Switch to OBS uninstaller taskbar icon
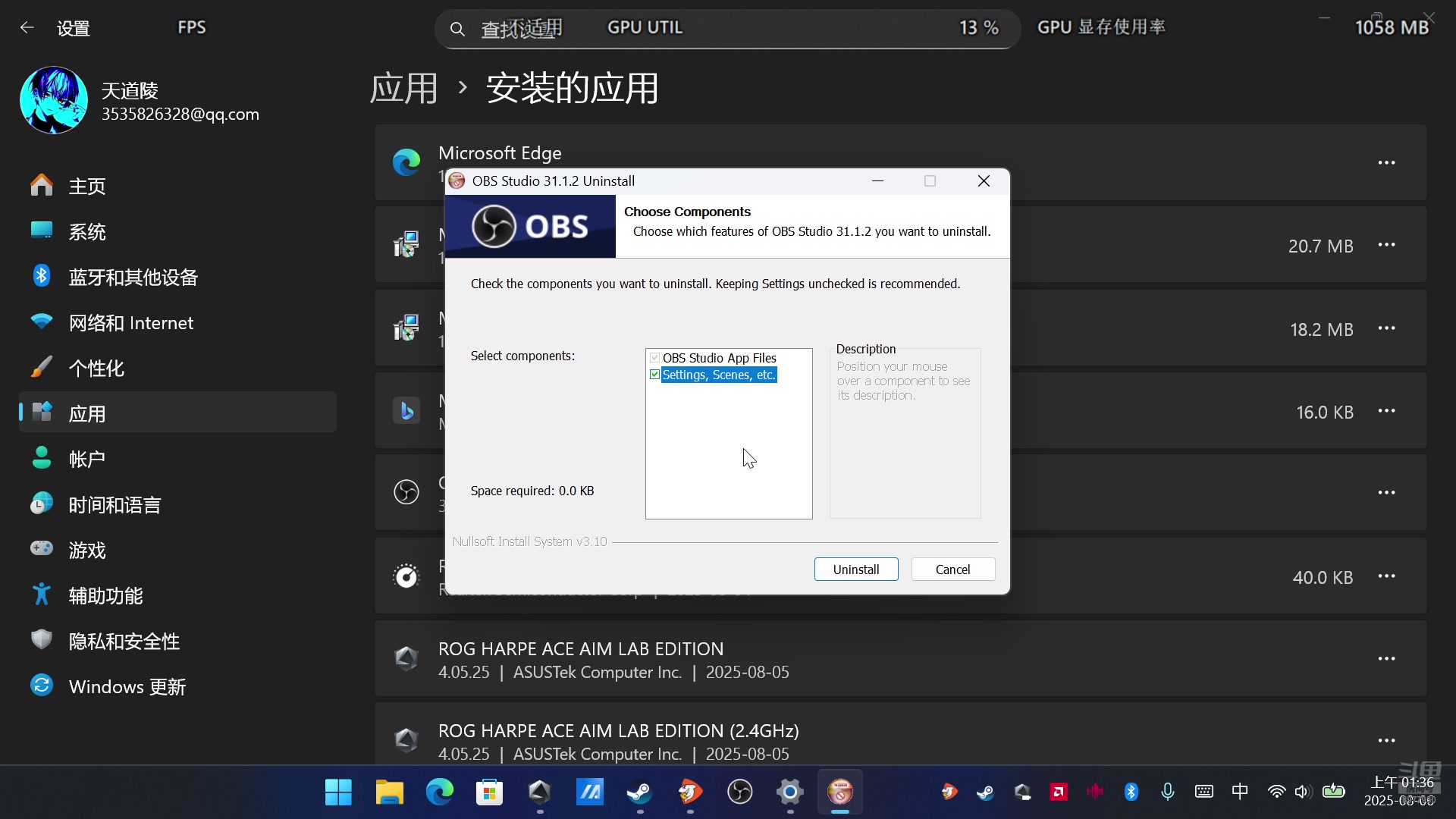The width and height of the screenshot is (1456, 819). (x=839, y=792)
